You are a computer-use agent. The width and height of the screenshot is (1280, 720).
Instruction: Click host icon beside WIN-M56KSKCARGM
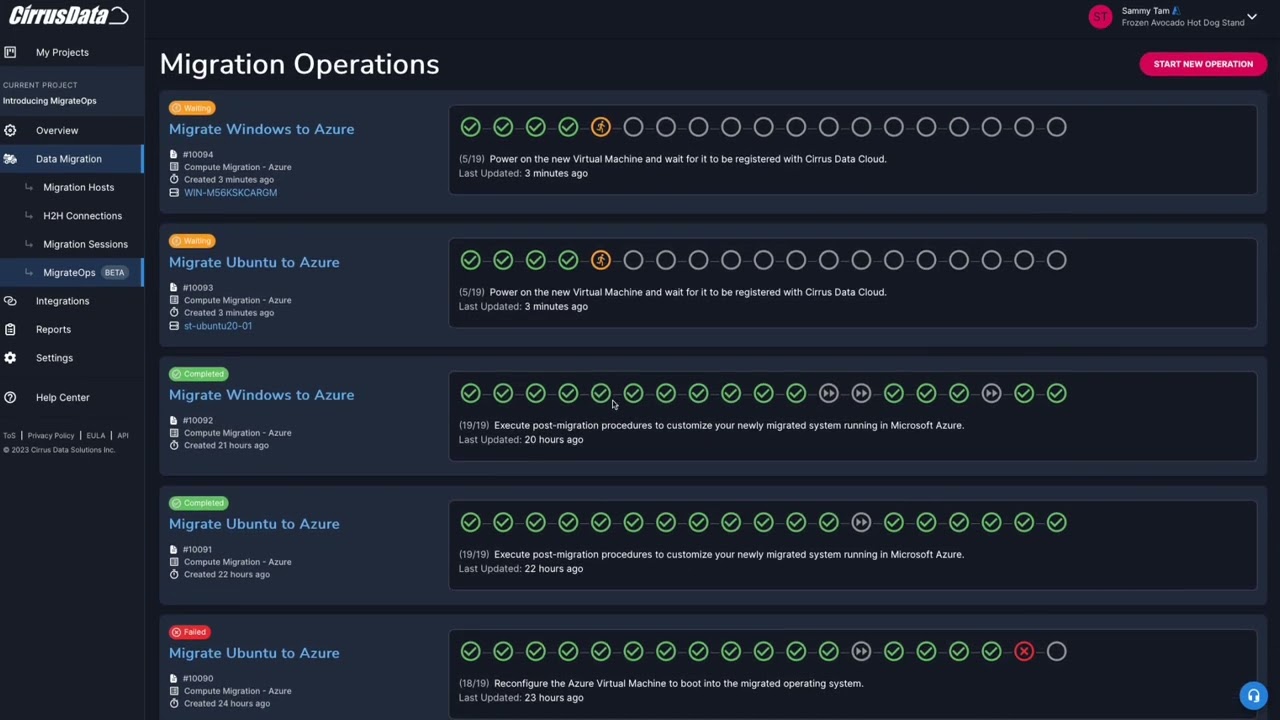coord(174,193)
